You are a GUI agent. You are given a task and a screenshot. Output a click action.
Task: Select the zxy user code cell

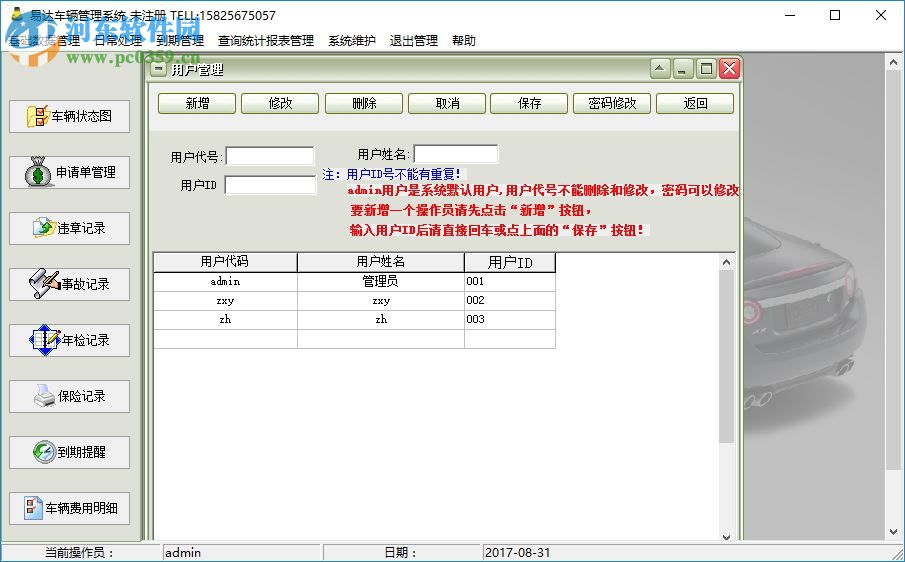[225, 301]
